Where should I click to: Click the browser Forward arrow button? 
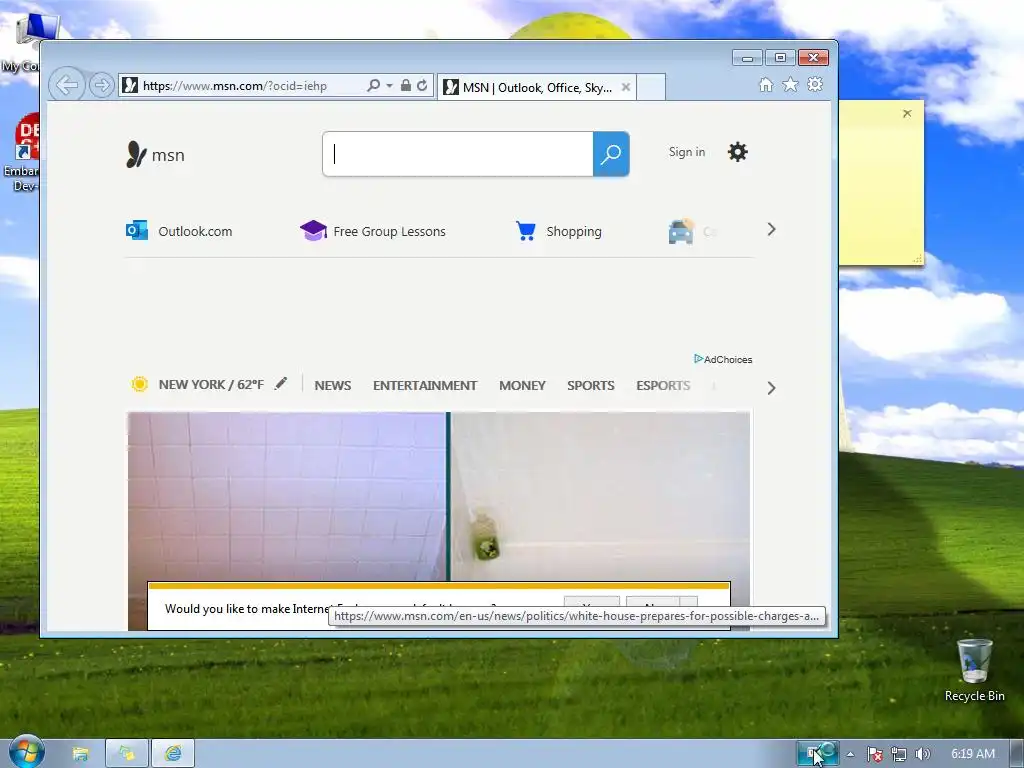101,85
